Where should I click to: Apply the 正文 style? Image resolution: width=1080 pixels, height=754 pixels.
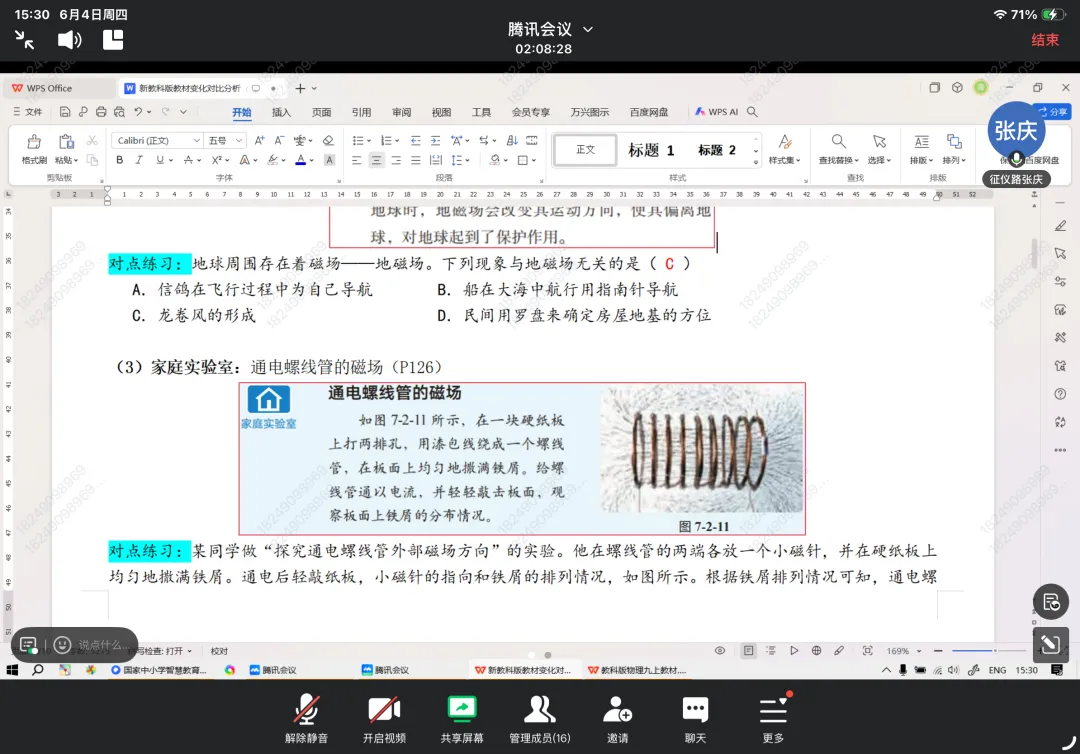tap(585, 149)
